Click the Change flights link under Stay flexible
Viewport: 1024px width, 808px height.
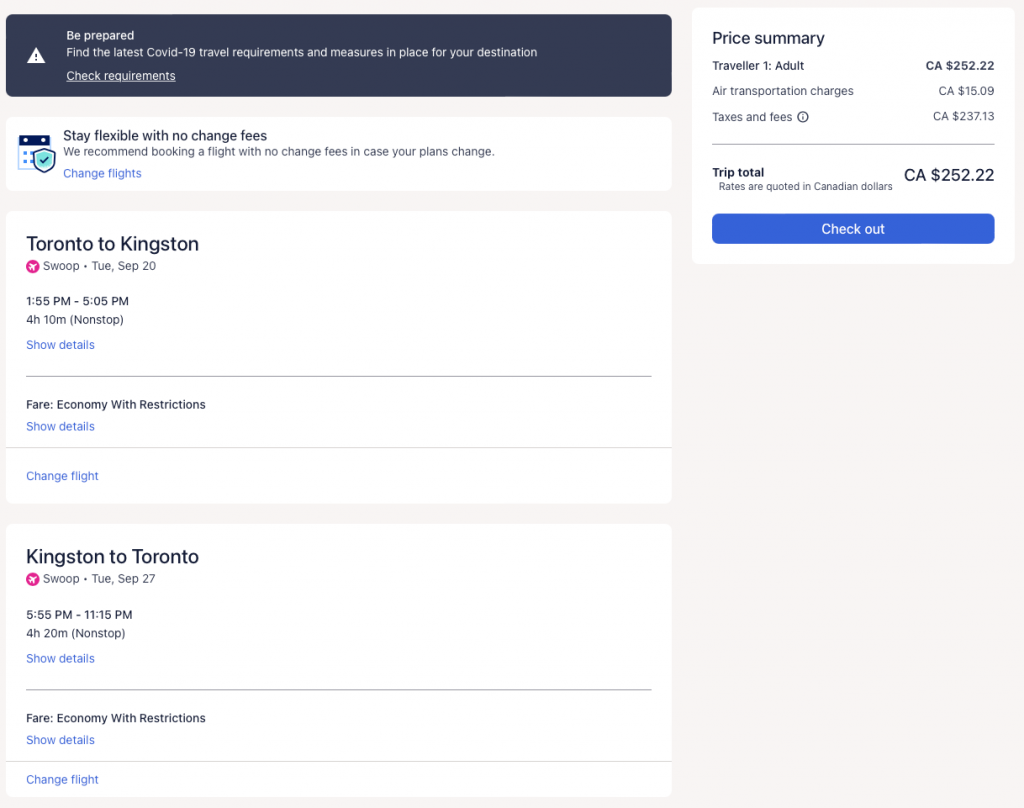pos(102,173)
